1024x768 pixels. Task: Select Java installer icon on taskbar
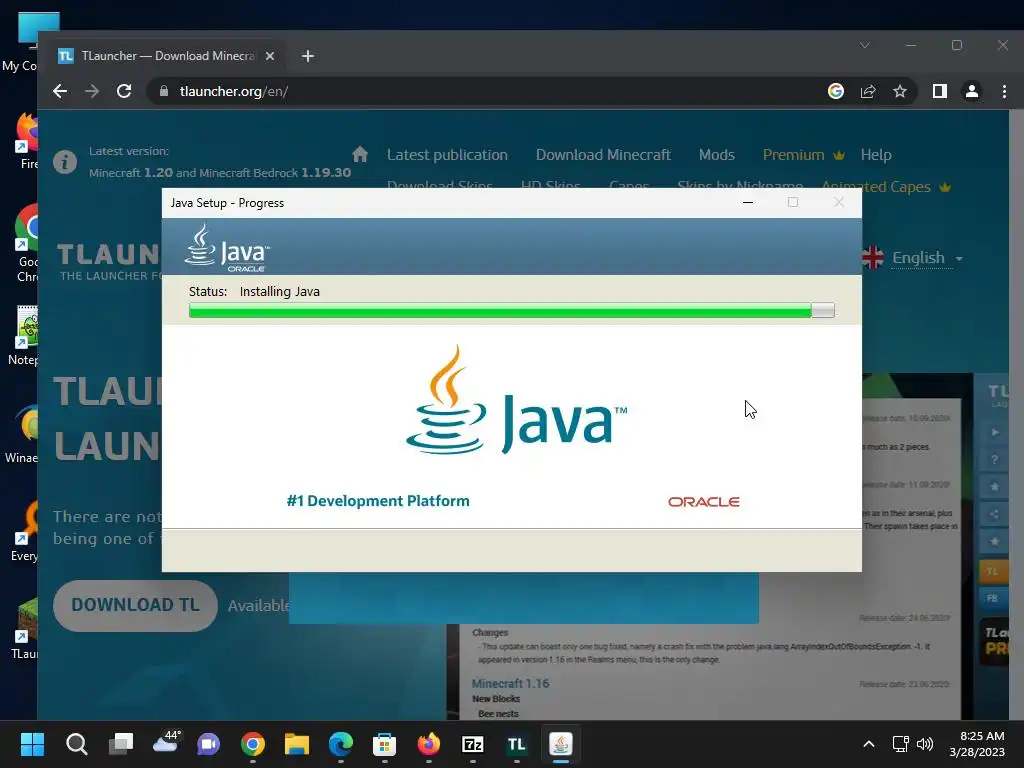pyautogui.click(x=561, y=744)
